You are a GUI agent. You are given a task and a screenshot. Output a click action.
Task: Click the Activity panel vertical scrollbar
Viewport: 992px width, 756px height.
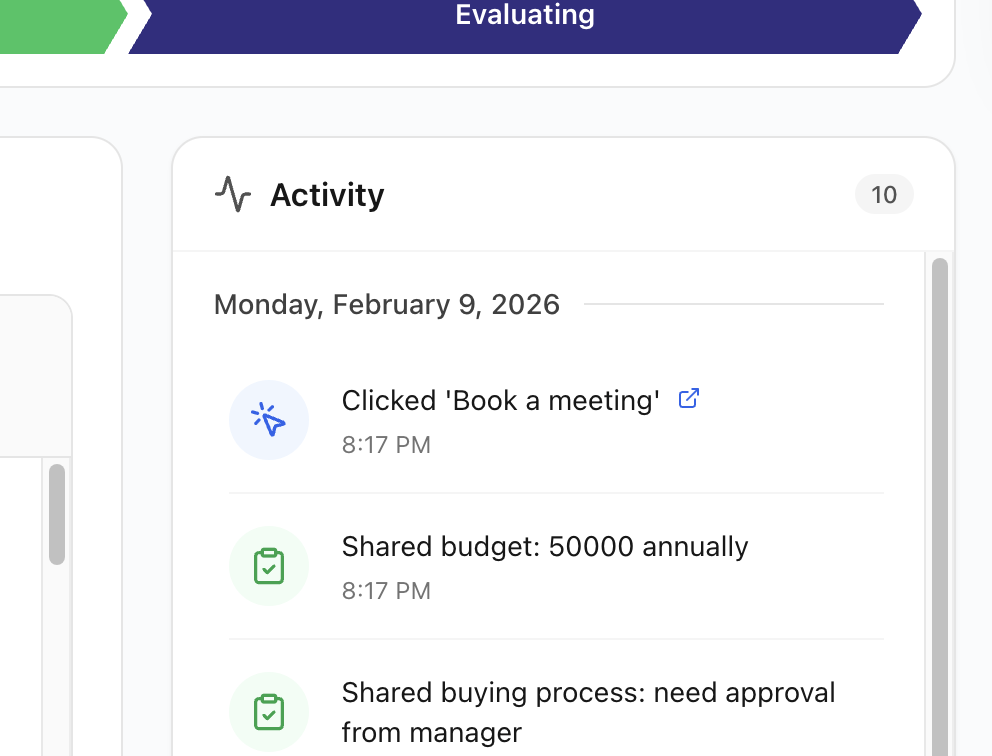pyautogui.click(x=939, y=500)
